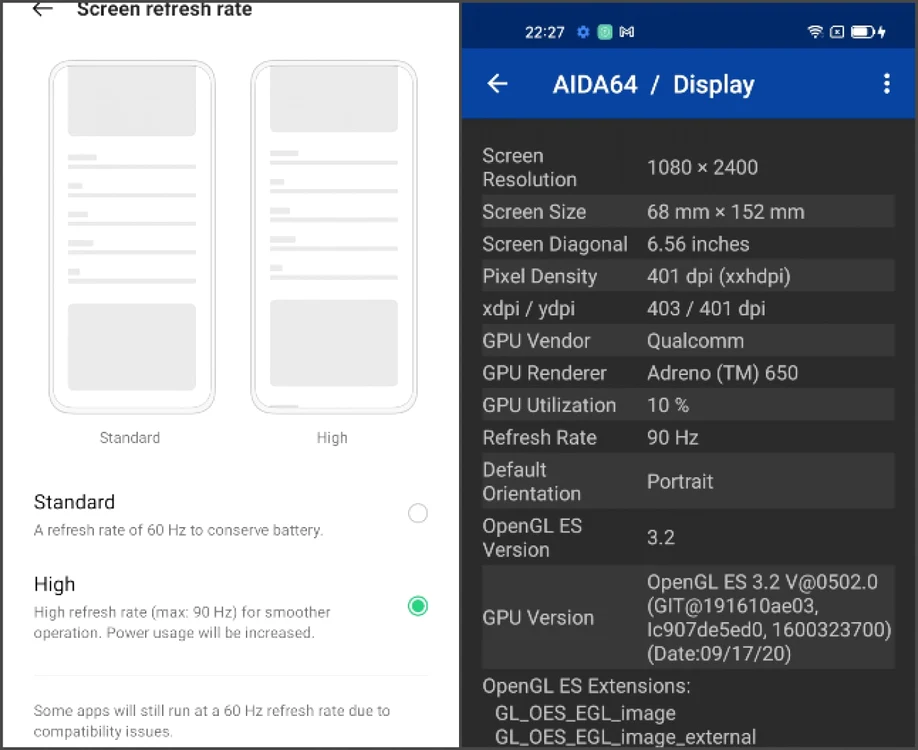Select the Standard 60 Hz radio button
Viewport: 918px width, 750px height.
point(417,513)
